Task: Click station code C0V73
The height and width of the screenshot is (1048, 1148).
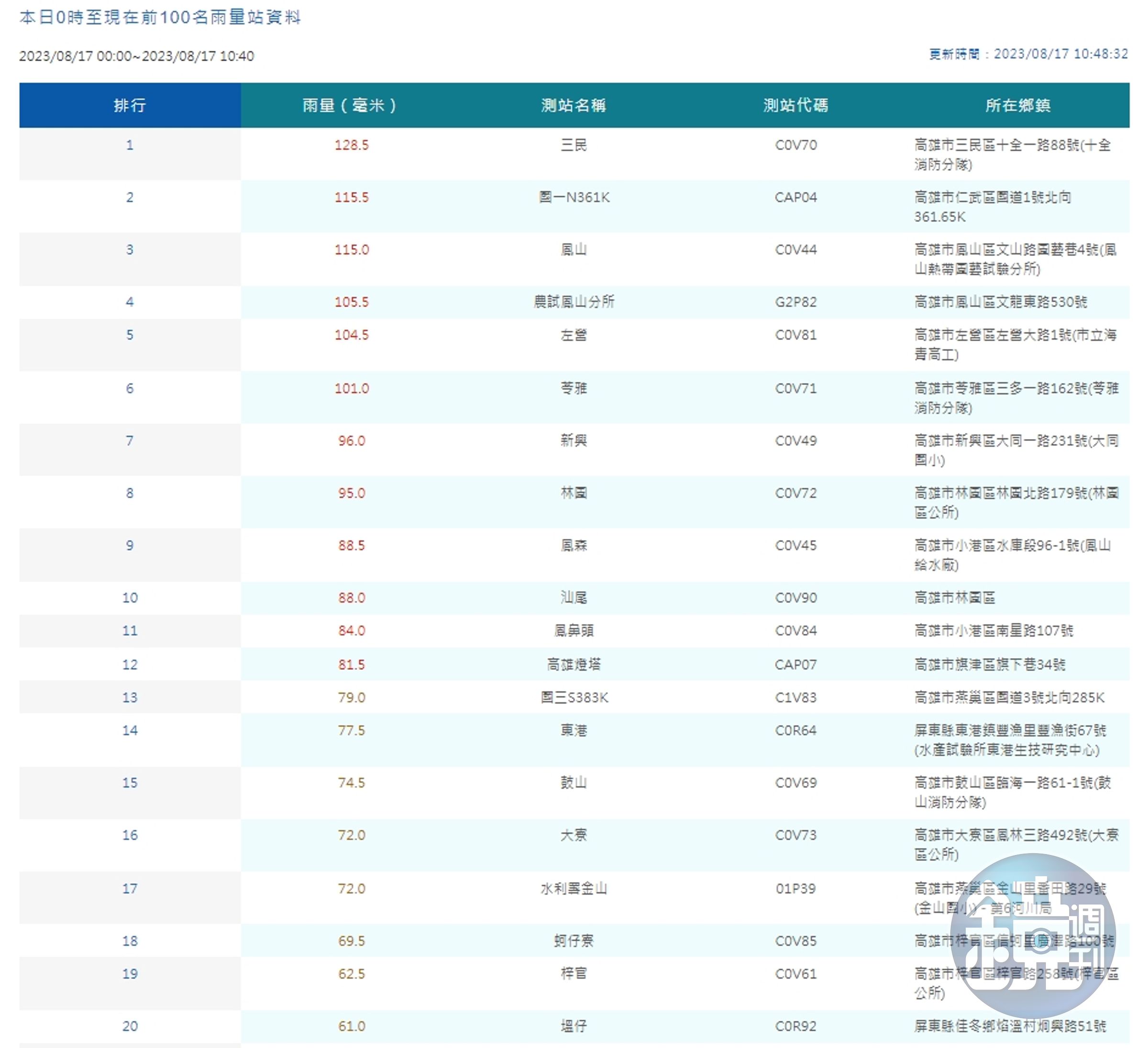Action: tap(795, 836)
